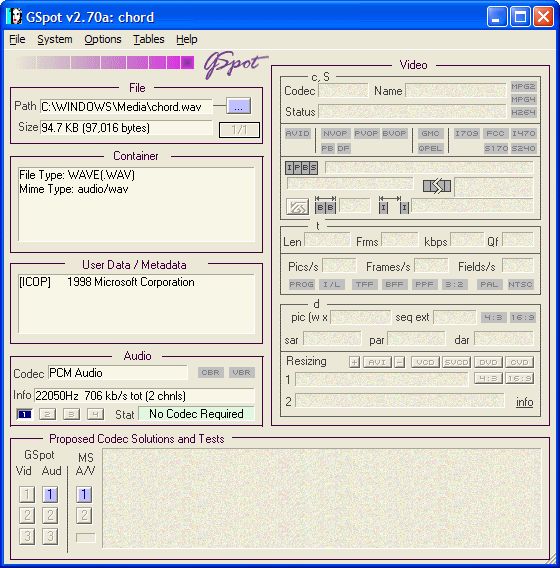Click the FCC indicator
560x568 pixels.
tap(495, 133)
